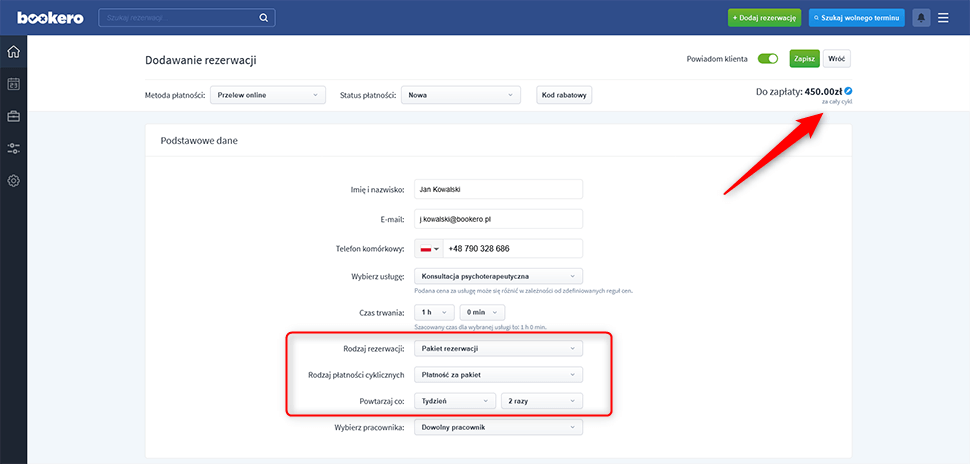Expand the Status płatności dropdown
This screenshot has height=464, width=970.
click(x=461, y=95)
